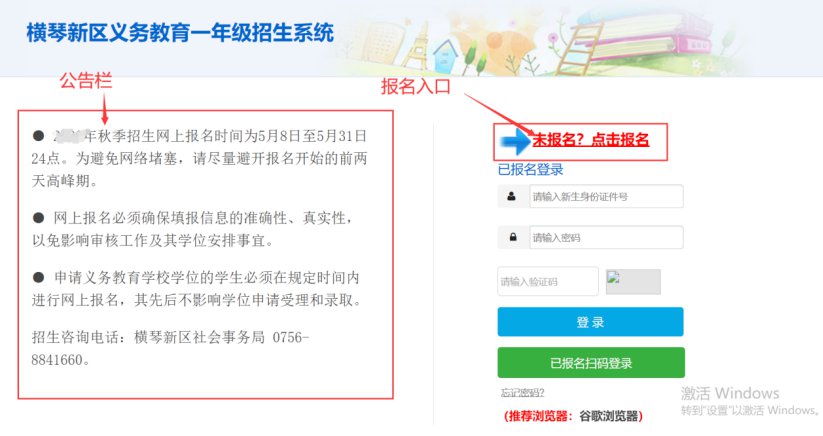The image size is (823, 436).
Task: Click the user icon beside ID field
Action: (511, 197)
